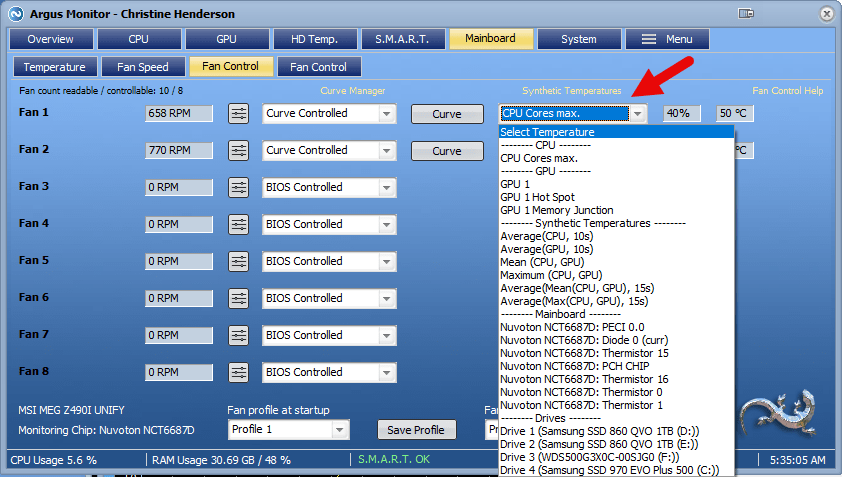Open Fan 2 settings slider icon
Screen dimensions: 842x477
[x=238, y=150]
